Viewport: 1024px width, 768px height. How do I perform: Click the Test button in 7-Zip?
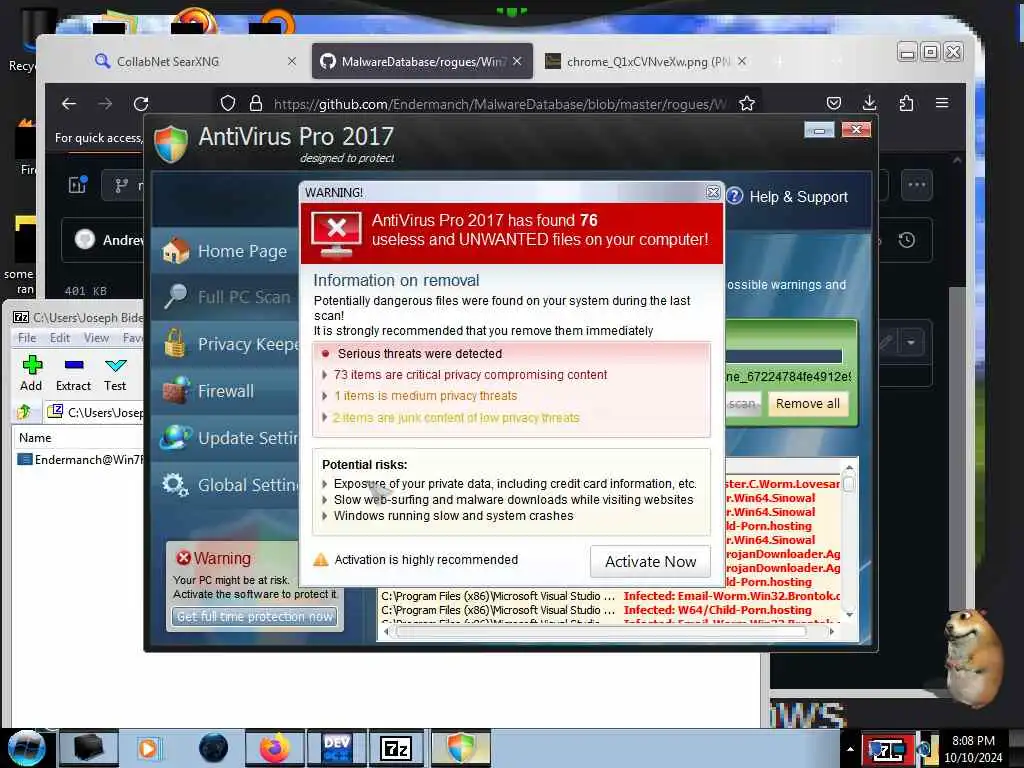tap(115, 373)
